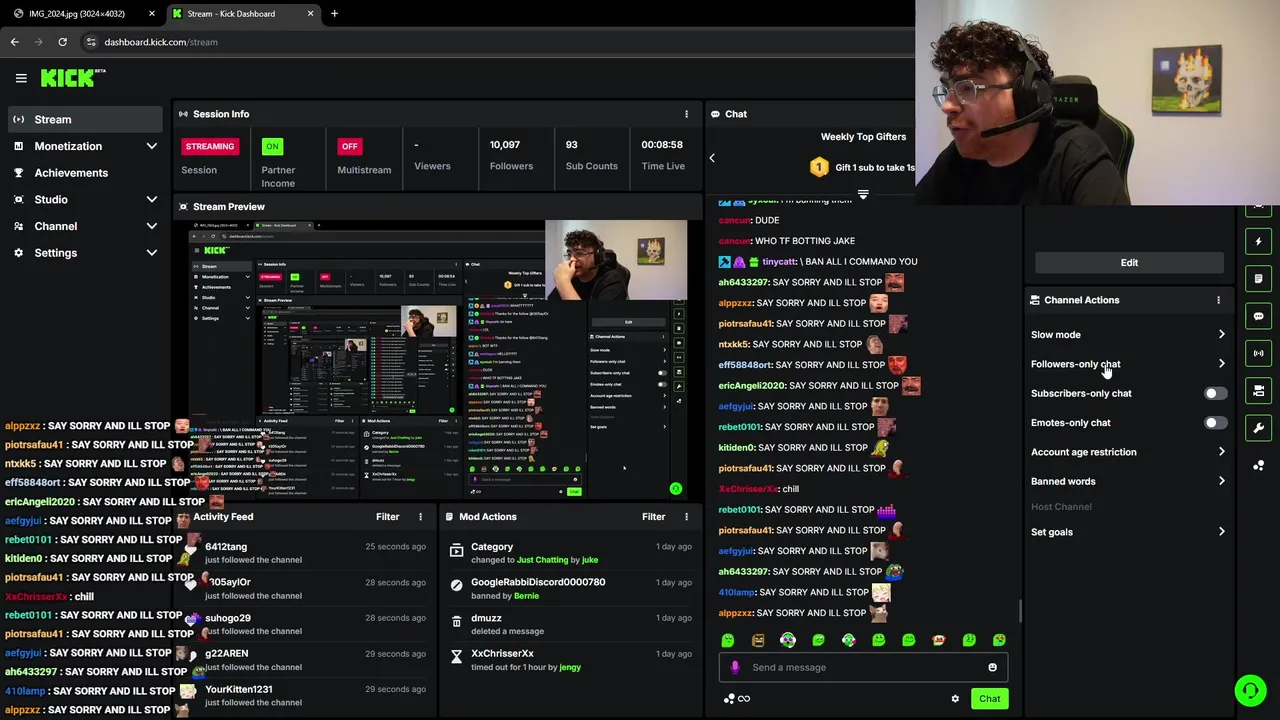
Task: Click the lightning bolt sidebar icon
Action: (x=1259, y=241)
